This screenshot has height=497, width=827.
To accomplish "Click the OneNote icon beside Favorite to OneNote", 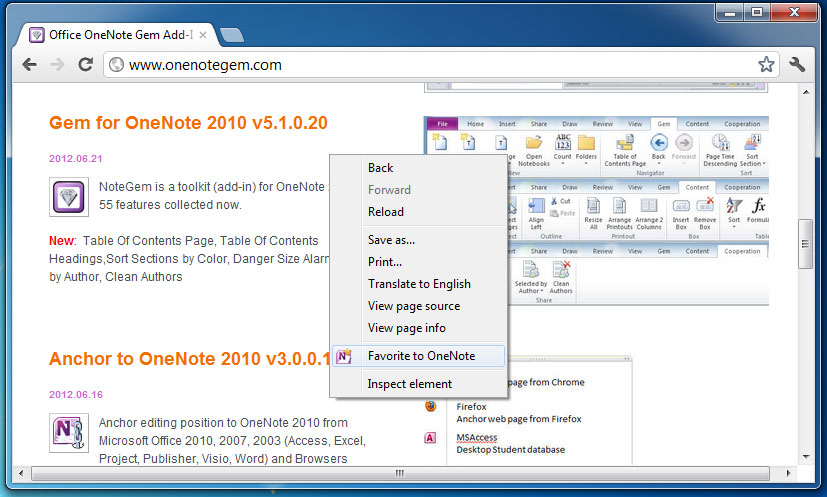I will [x=344, y=356].
